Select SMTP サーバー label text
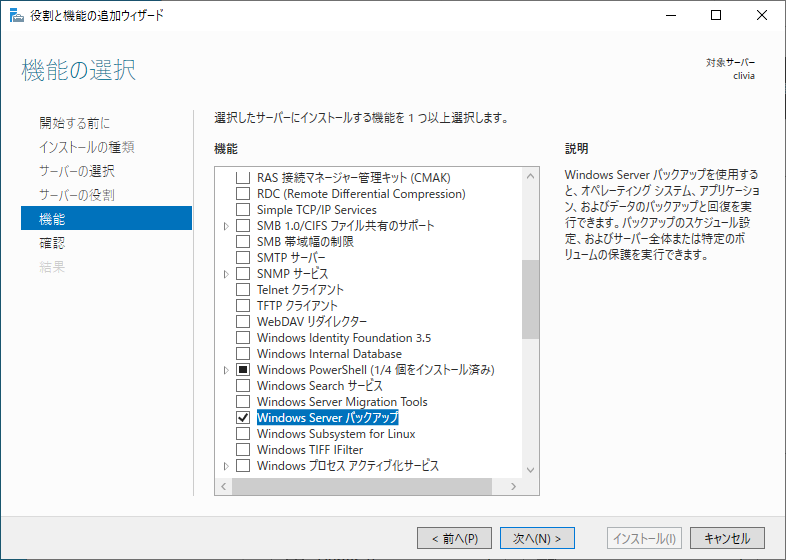The height and width of the screenshot is (560, 786). (291, 258)
